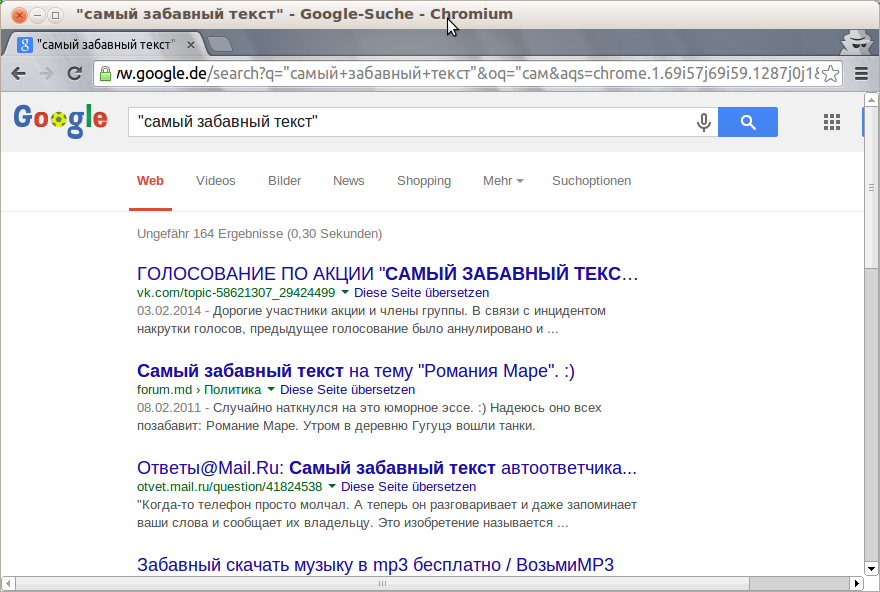Switch to the Videos search tab
Screen dimensions: 880x592
coord(216,181)
